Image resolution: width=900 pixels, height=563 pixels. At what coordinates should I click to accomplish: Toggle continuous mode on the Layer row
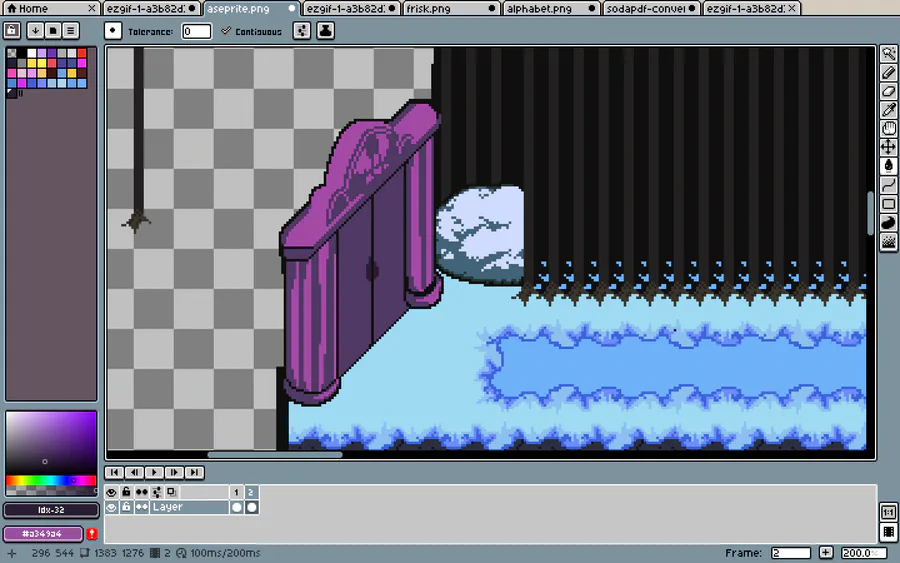(141, 507)
